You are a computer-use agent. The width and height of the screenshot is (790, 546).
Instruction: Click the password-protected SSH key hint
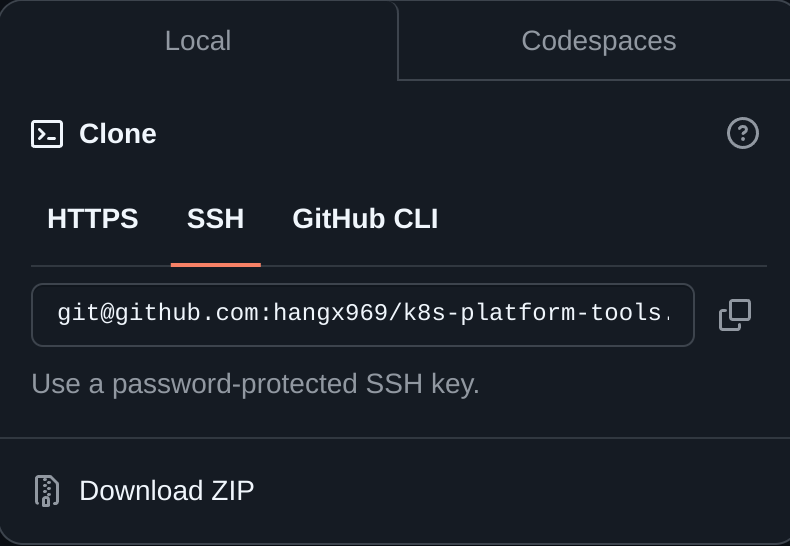(x=255, y=384)
